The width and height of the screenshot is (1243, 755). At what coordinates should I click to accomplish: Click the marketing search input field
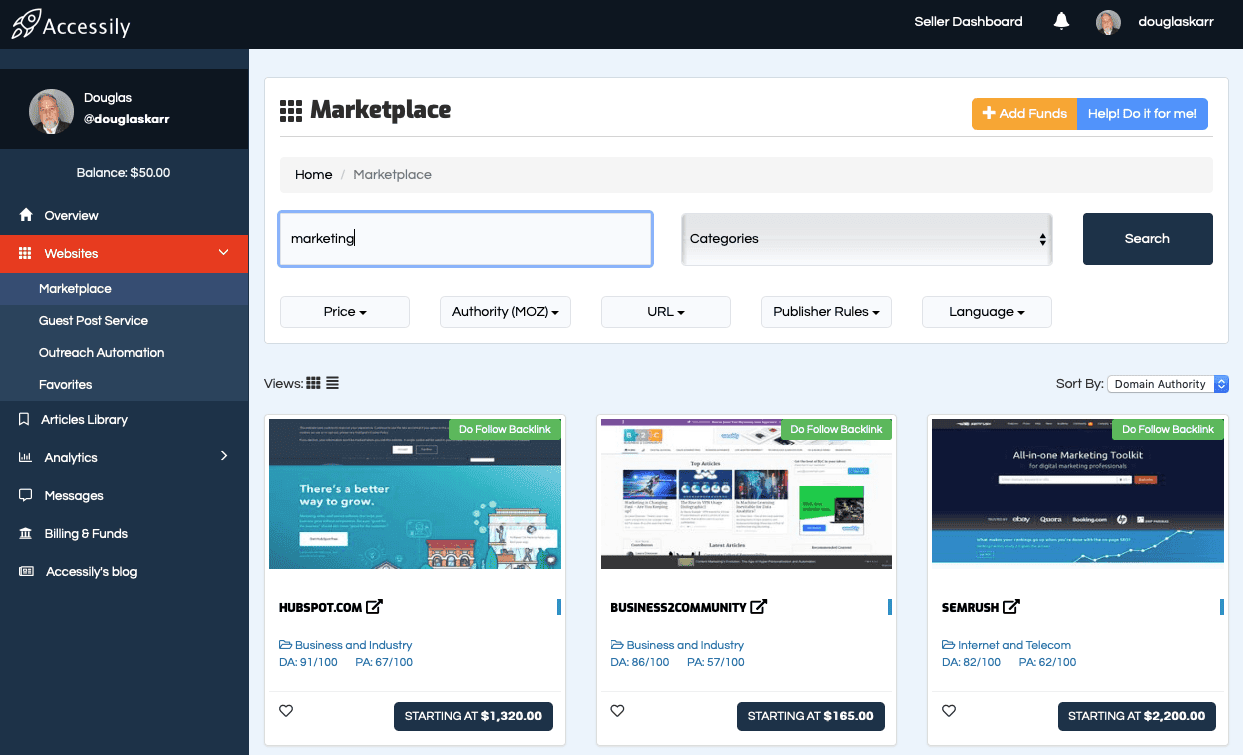pos(465,239)
